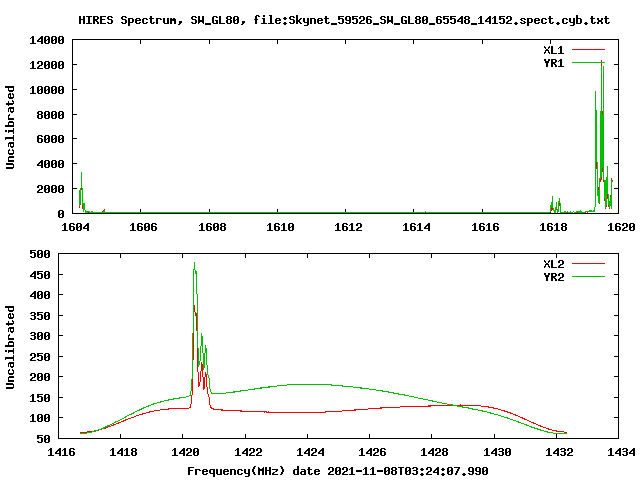The image size is (640, 480).
Task: Click the bottom plot Uncalibrated axis label
Action: [x=10, y=347]
